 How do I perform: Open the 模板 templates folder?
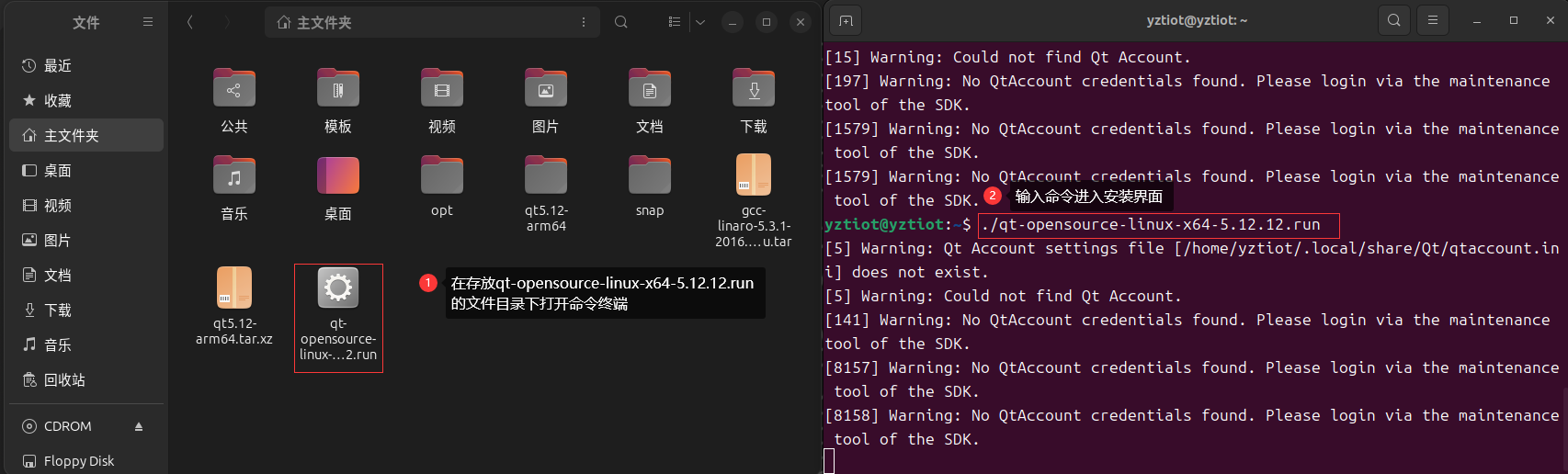click(x=337, y=101)
